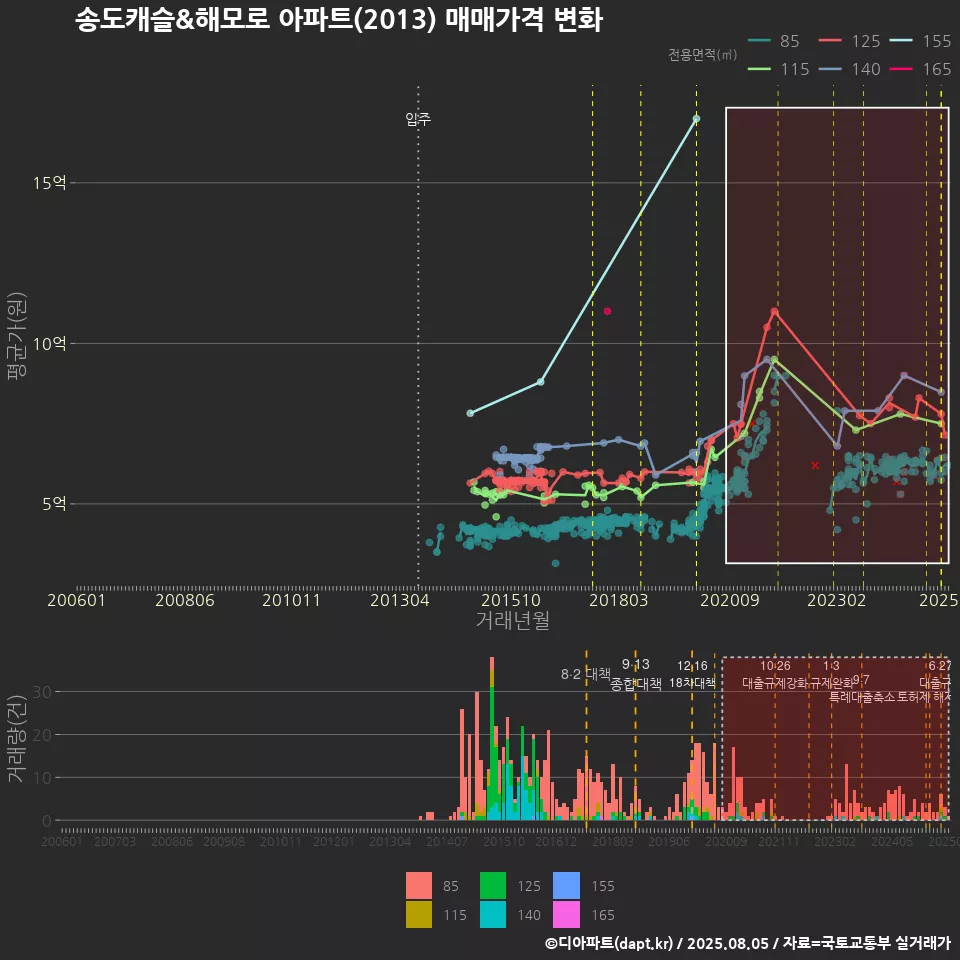Click 202405 on the volume chart x-axis

pos(892,841)
